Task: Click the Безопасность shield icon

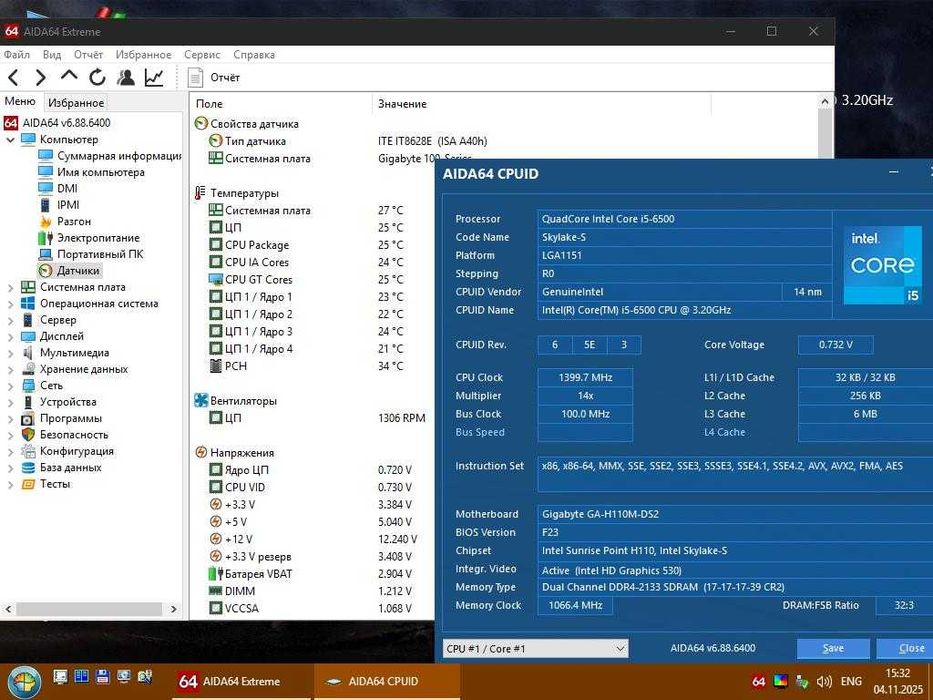Action: point(28,435)
